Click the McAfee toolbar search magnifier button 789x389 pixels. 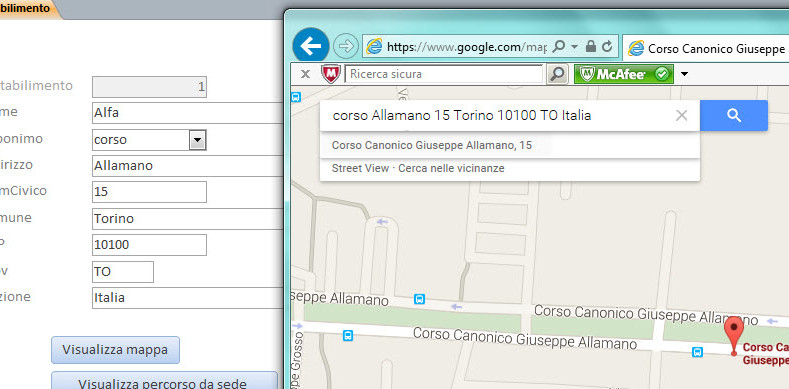pyautogui.click(x=557, y=74)
